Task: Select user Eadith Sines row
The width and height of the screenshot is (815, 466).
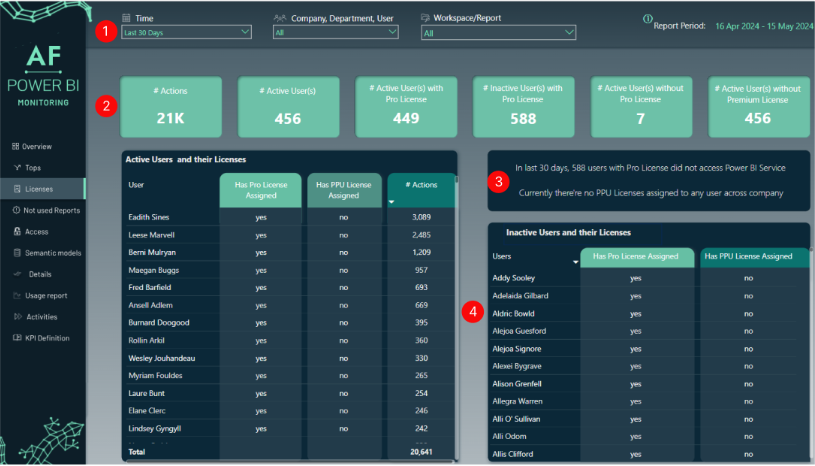Action: (x=288, y=217)
